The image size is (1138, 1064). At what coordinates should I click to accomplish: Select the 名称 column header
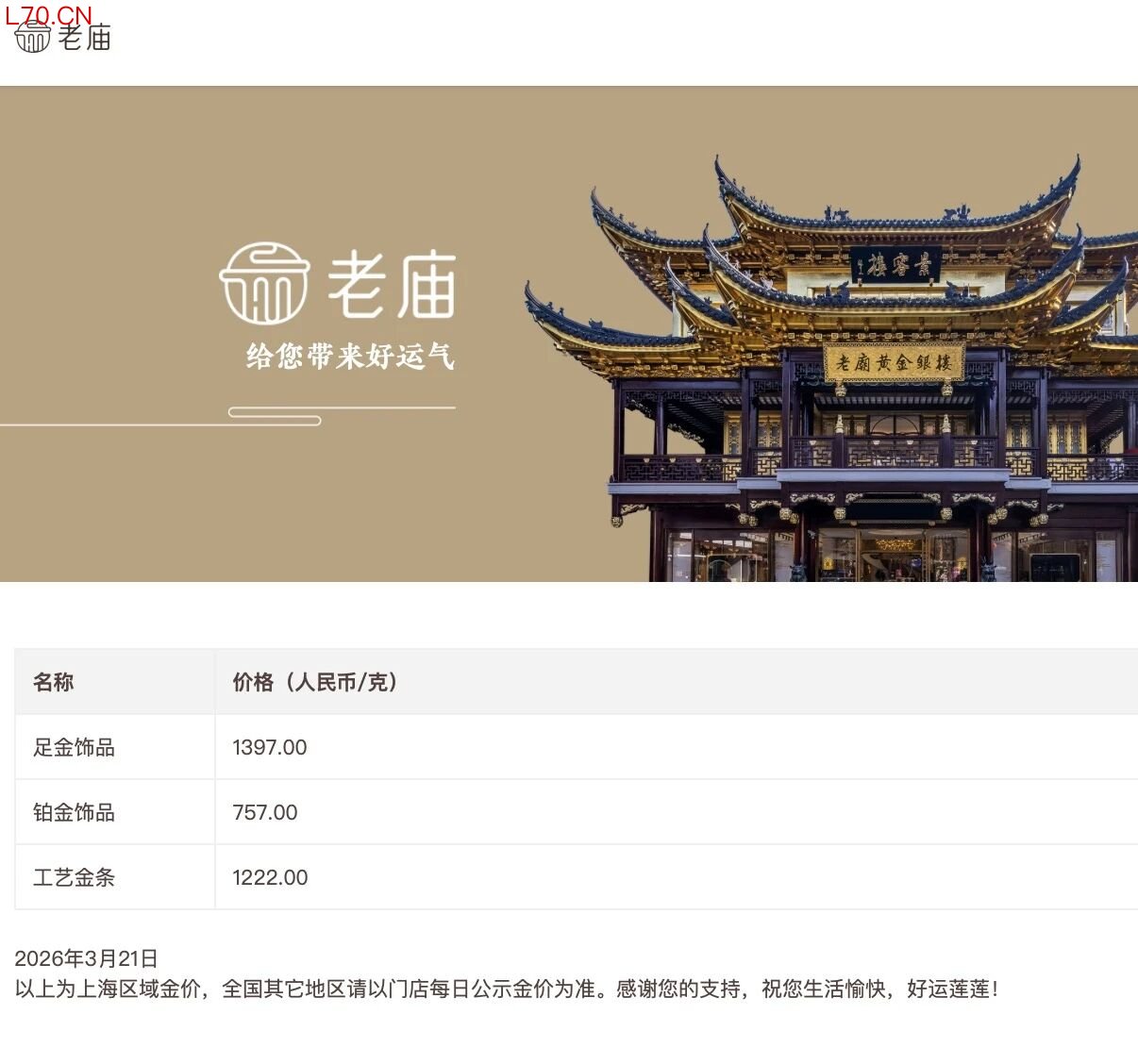click(54, 682)
